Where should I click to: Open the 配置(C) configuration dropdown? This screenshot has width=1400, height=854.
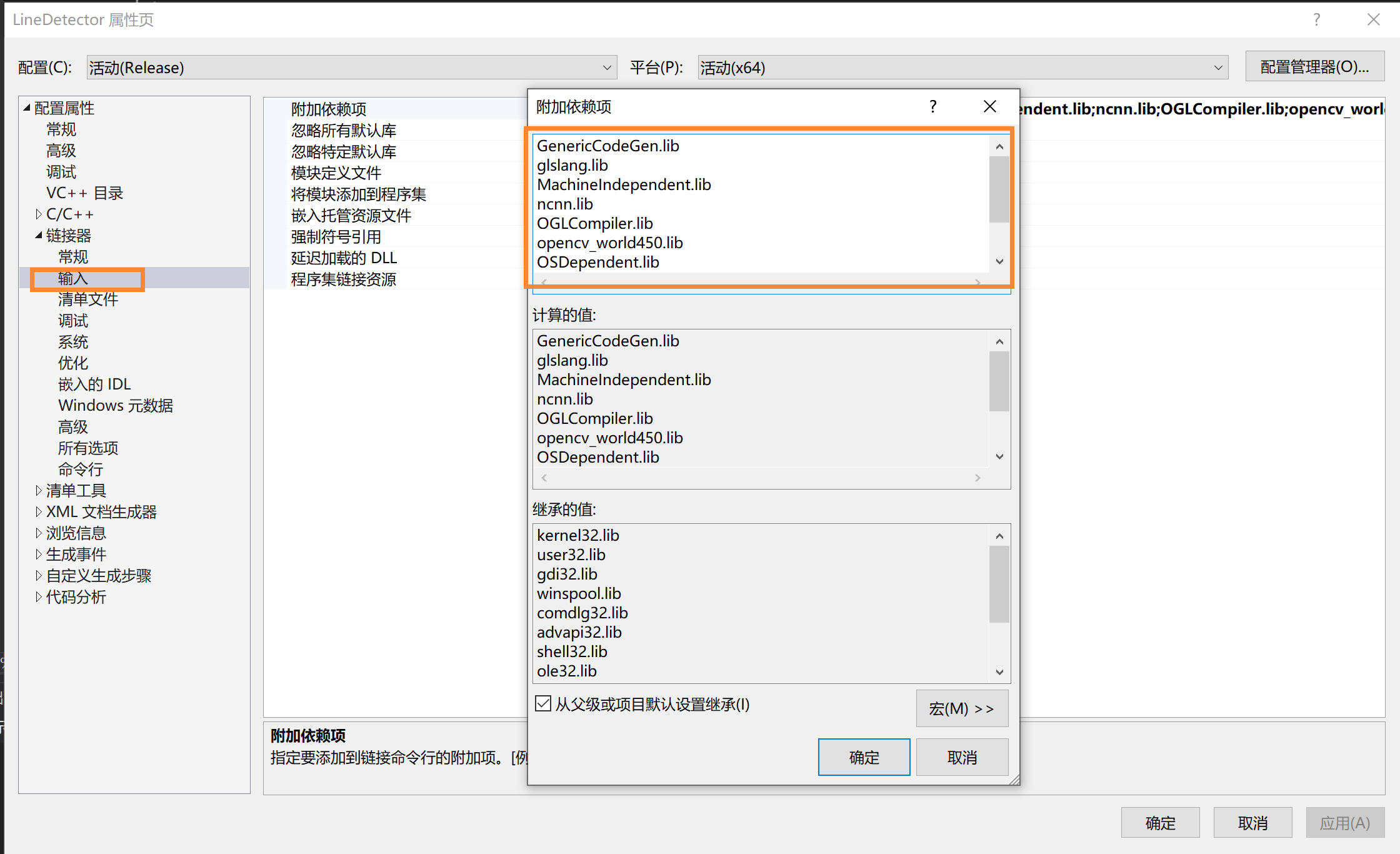pos(352,68)
